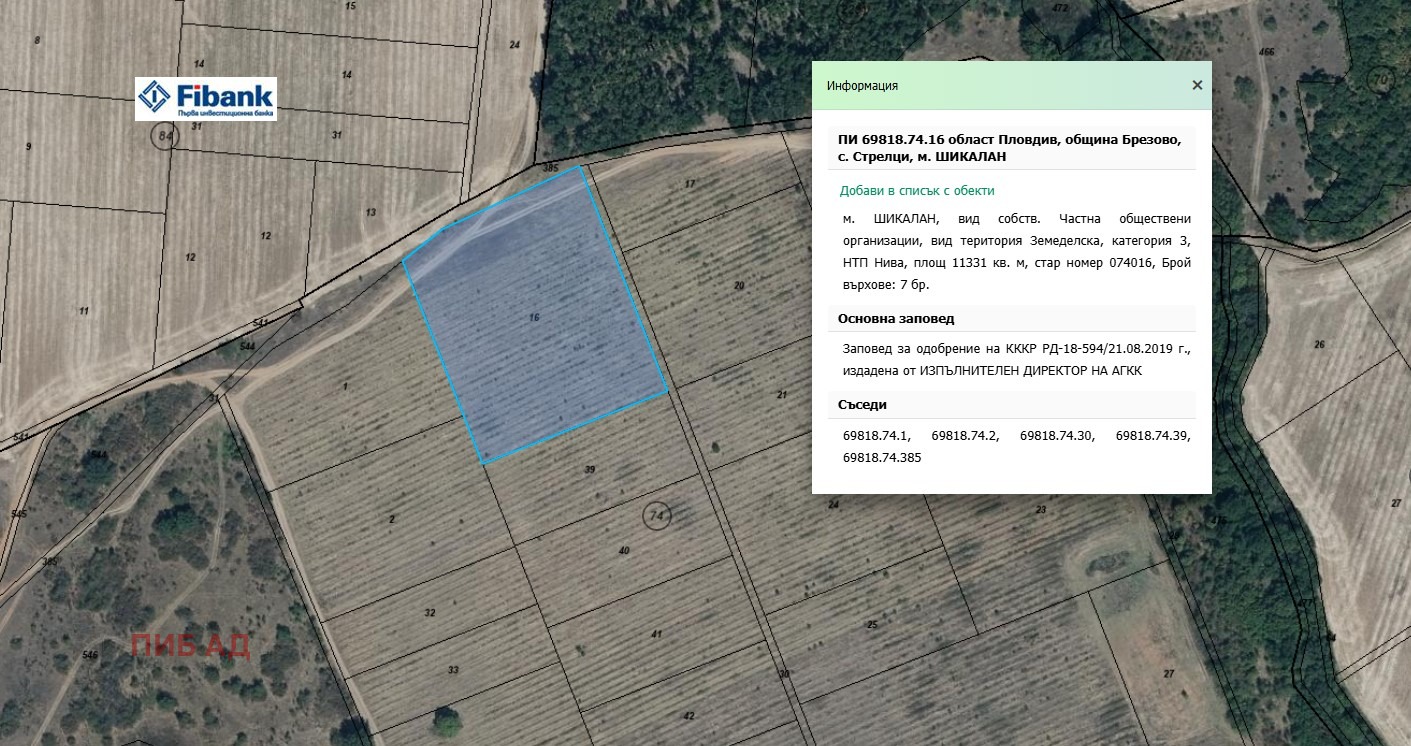Click the Информация popup header bar
1411x746 pixels.
1011,85
